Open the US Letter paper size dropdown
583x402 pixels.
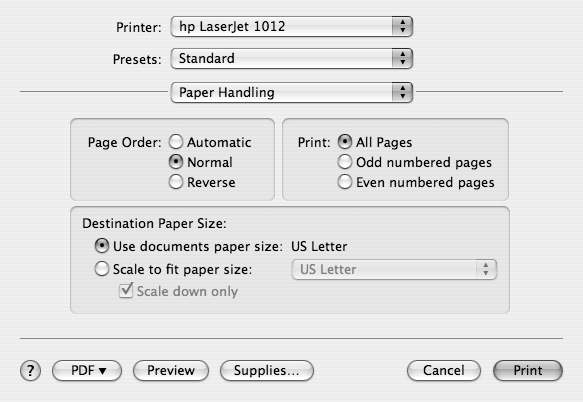click(x=394, y=269)
